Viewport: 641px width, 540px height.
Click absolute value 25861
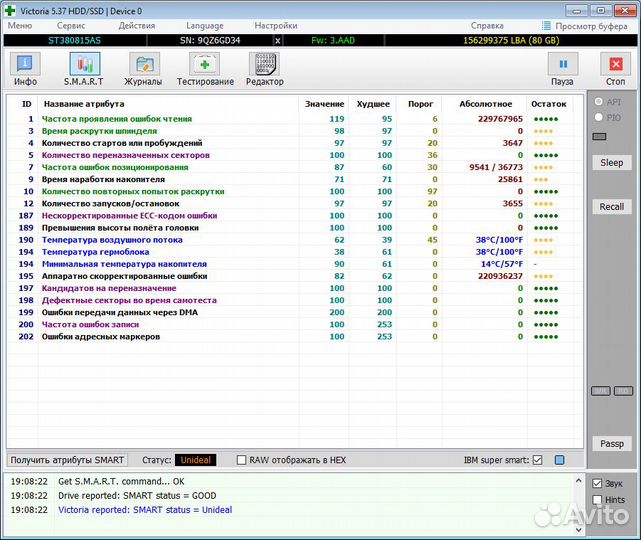[x=510, y=179]
